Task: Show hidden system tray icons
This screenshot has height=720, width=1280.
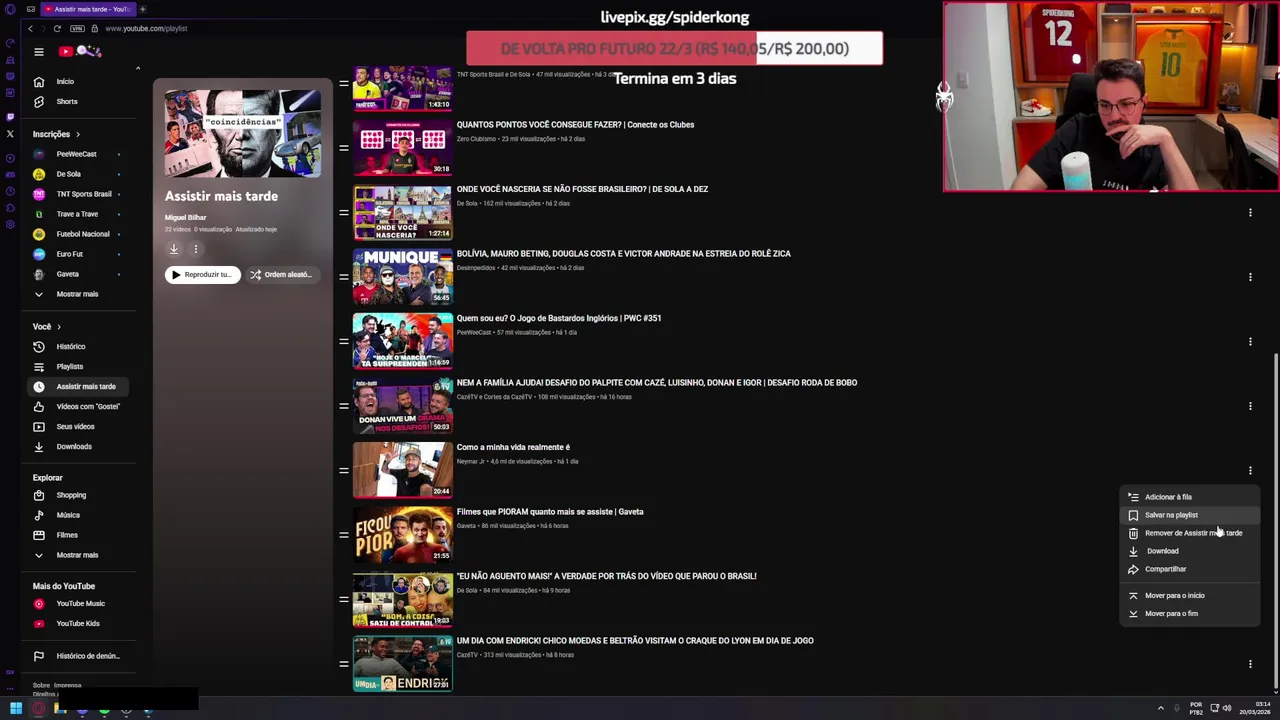Action: tap(1161, 708)
